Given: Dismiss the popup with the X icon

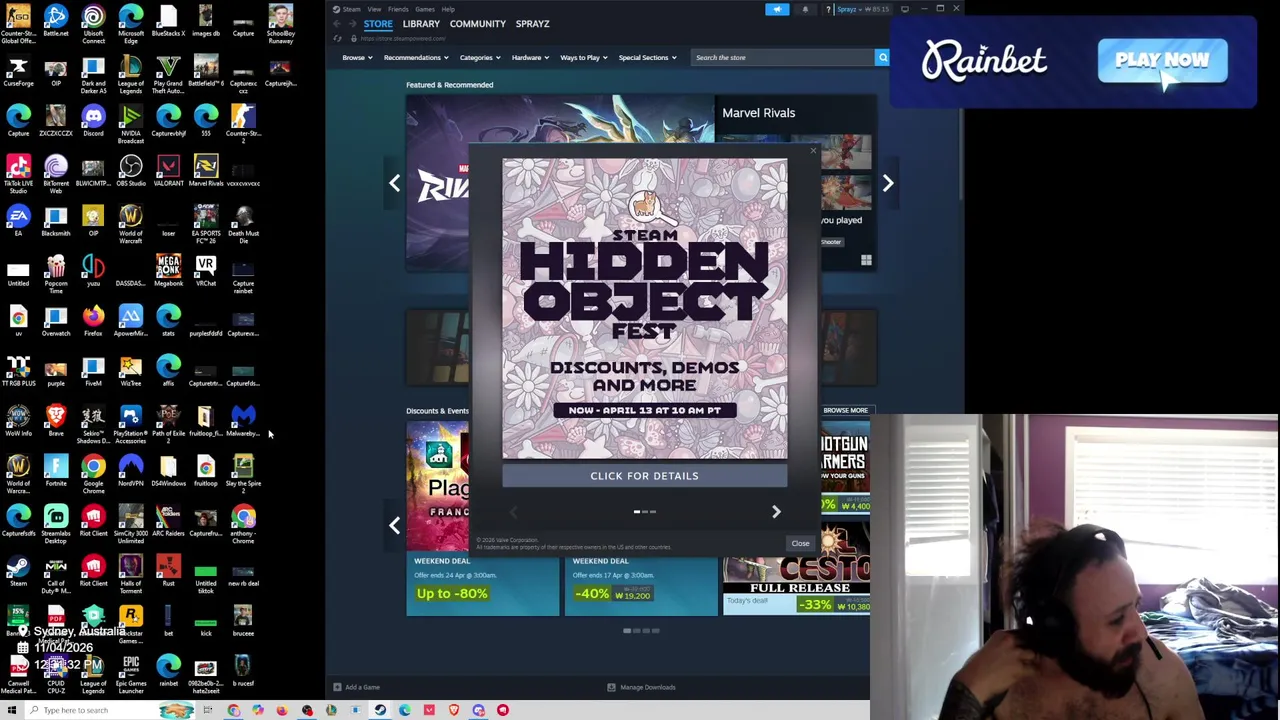Looking at the screenshot, I should (813, 151).
